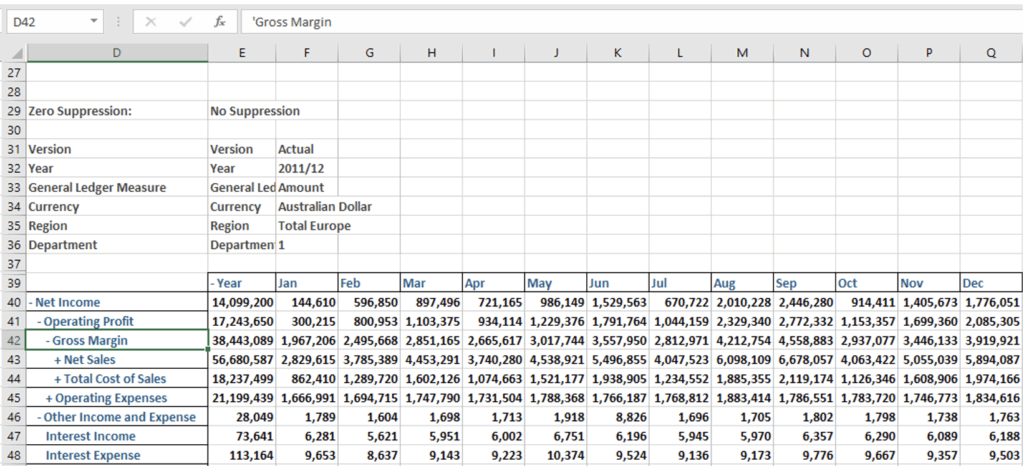Click the Enter checkmark in formula bar
Image resolution: width=1024 pixels, height=466 pixels.
[186, 21]
